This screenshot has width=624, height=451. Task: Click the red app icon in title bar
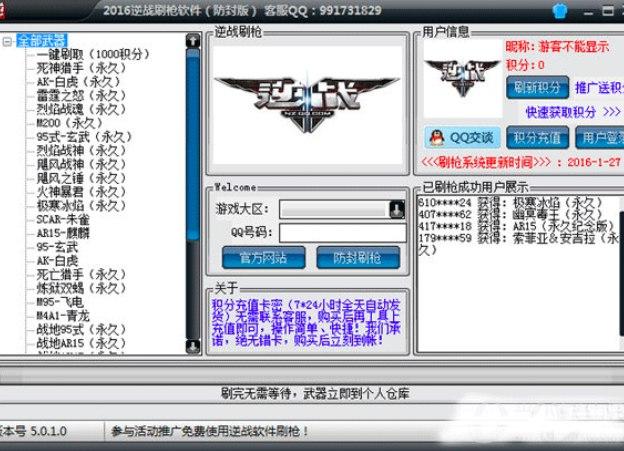tap(2, 10)
